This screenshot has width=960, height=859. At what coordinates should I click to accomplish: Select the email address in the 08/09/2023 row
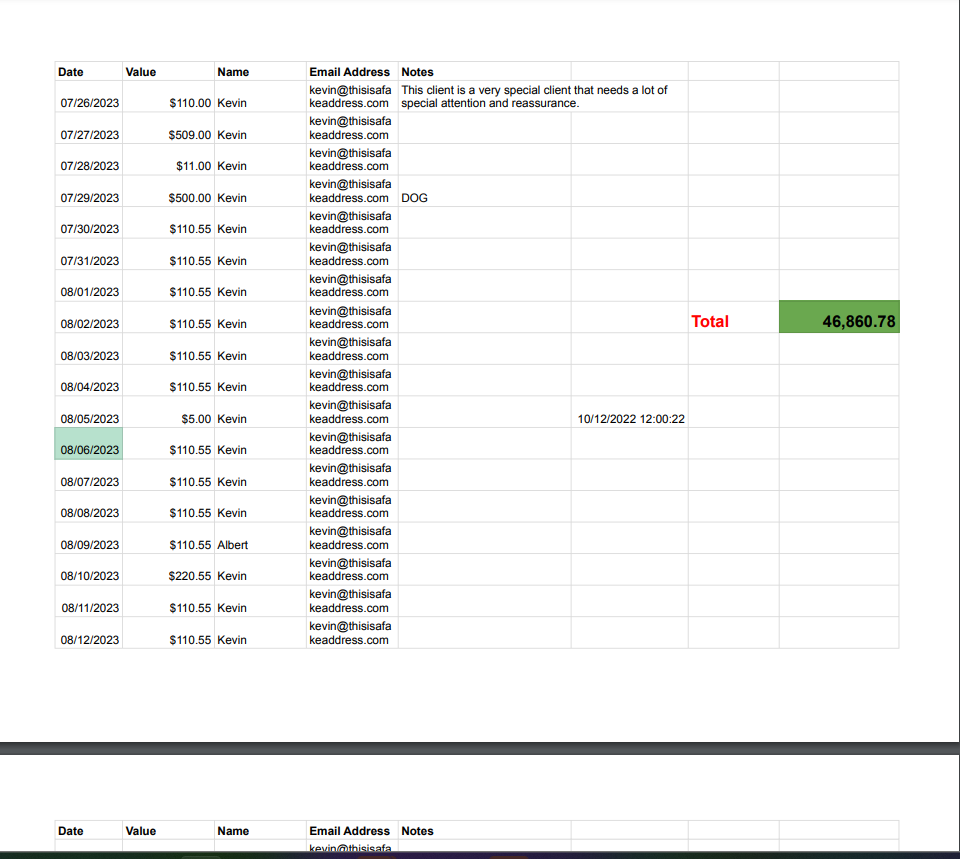click(x=350, y=538)
